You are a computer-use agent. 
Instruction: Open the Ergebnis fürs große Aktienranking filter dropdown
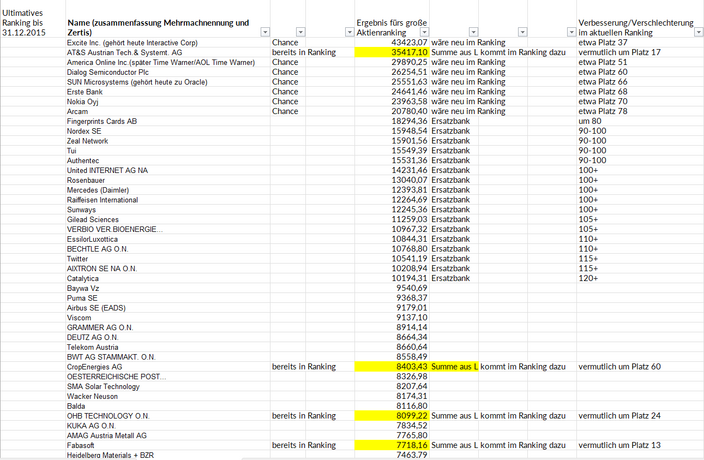point(422,33)
